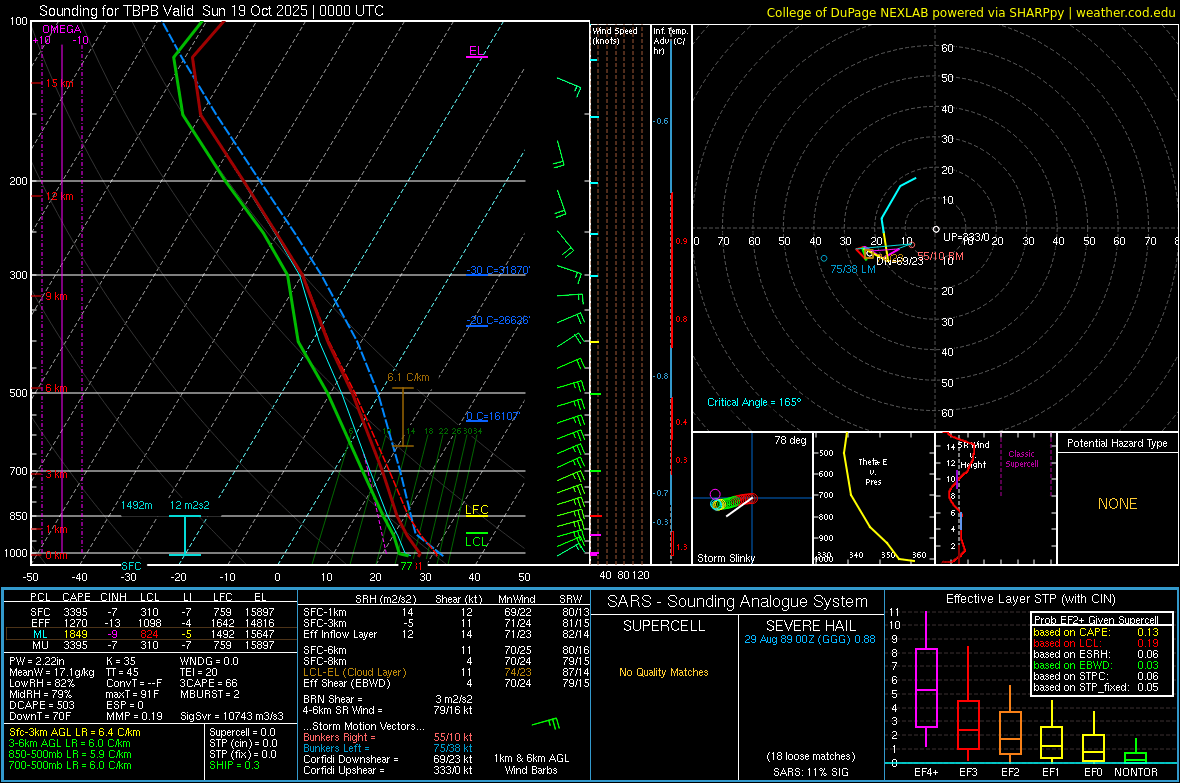Click the SARS: 11% SIG text
This screenshot has width=1180, height=783.
810,772
